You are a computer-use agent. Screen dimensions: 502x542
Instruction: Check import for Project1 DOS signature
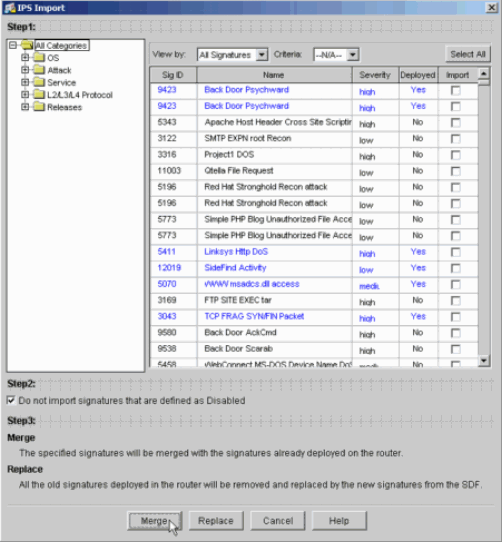(456, 155)
